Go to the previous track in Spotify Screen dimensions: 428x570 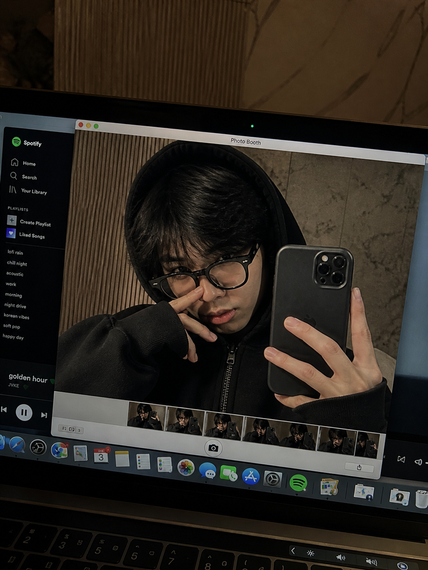tap(4, 410)
